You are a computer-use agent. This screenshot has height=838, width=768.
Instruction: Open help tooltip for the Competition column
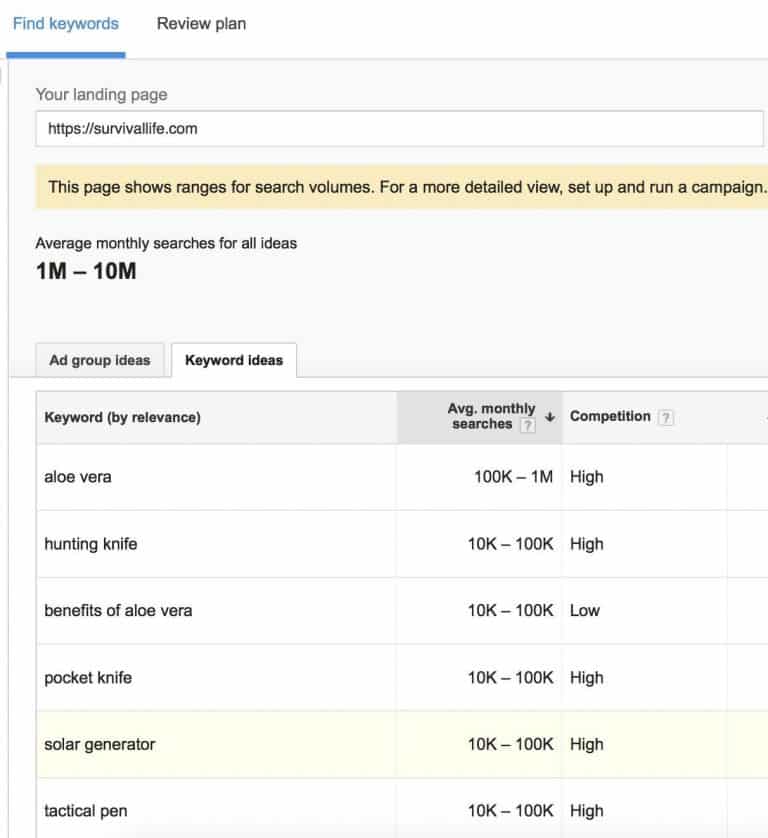pos(667,417)
